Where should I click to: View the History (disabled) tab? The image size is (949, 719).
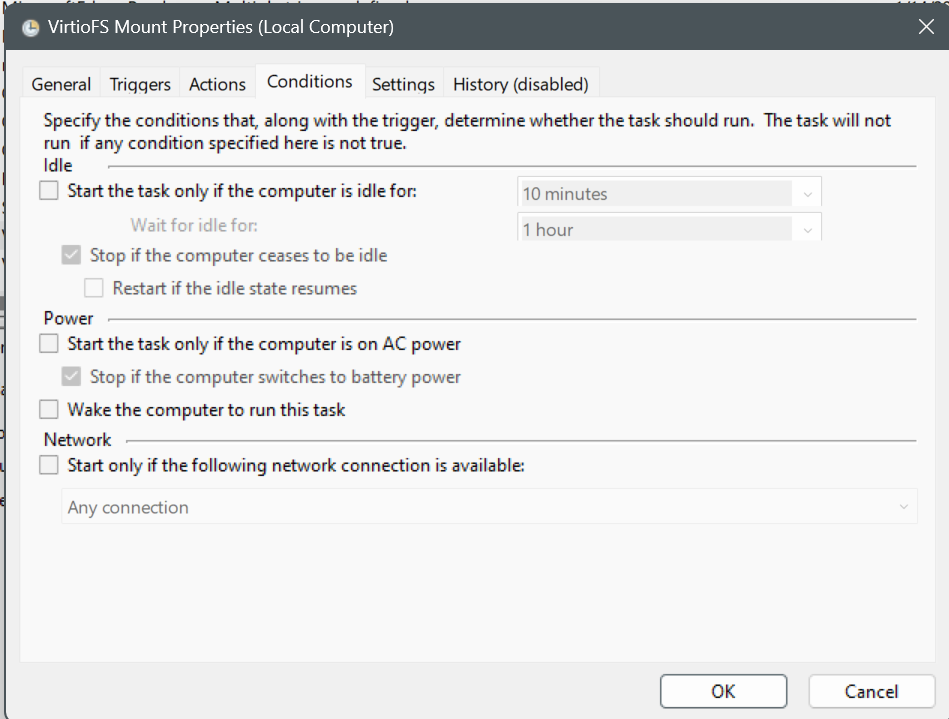click(520, 84)
